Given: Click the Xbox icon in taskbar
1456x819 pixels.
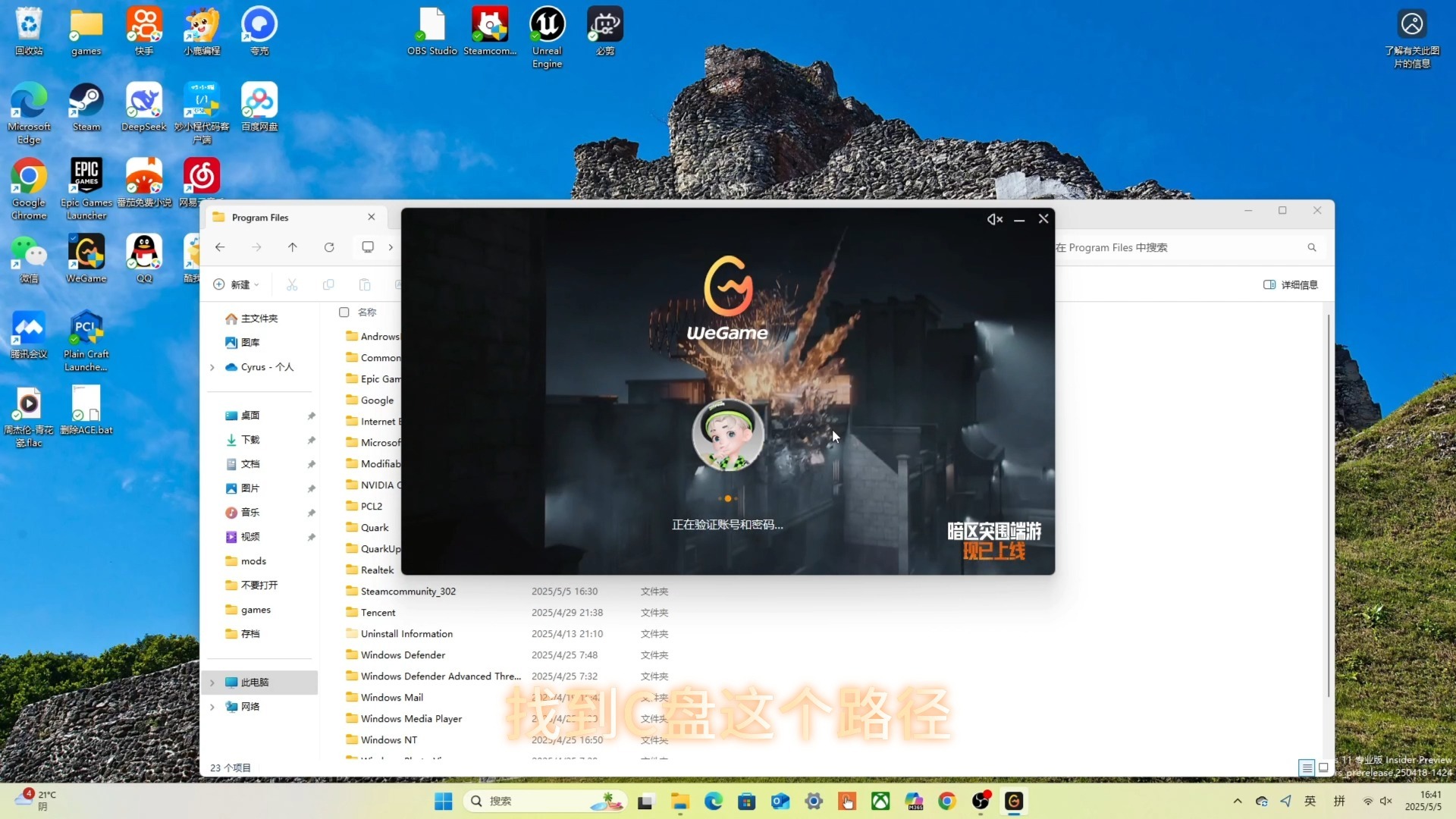Looking at the screenshot, I should click(880, 801).
